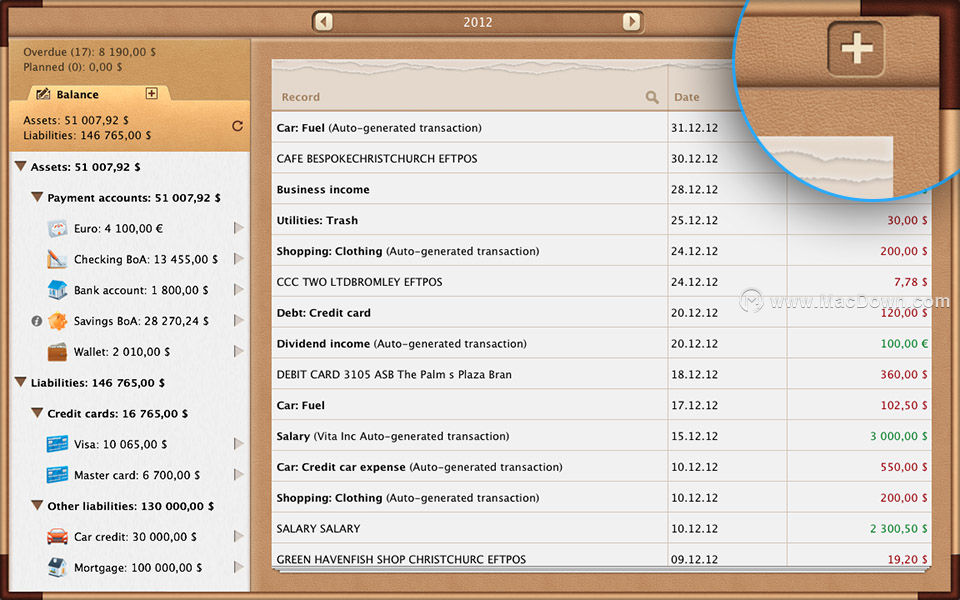Open arrow next to Euro account
Viewport: 960px width, 600px height.
click(x=239, y=228)
